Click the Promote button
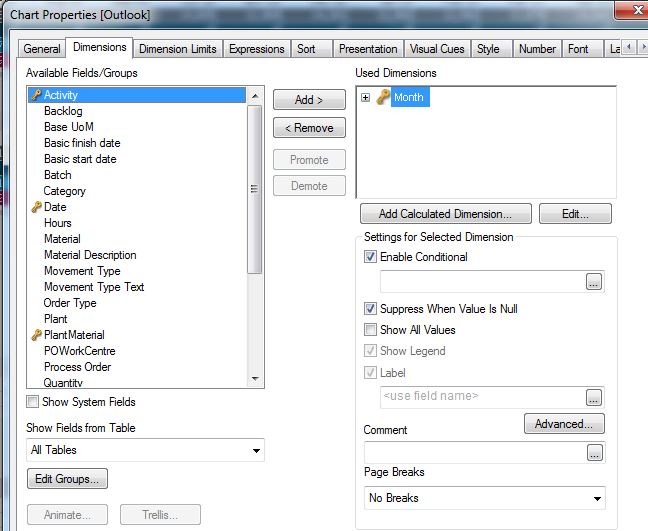 coord(309,160)
